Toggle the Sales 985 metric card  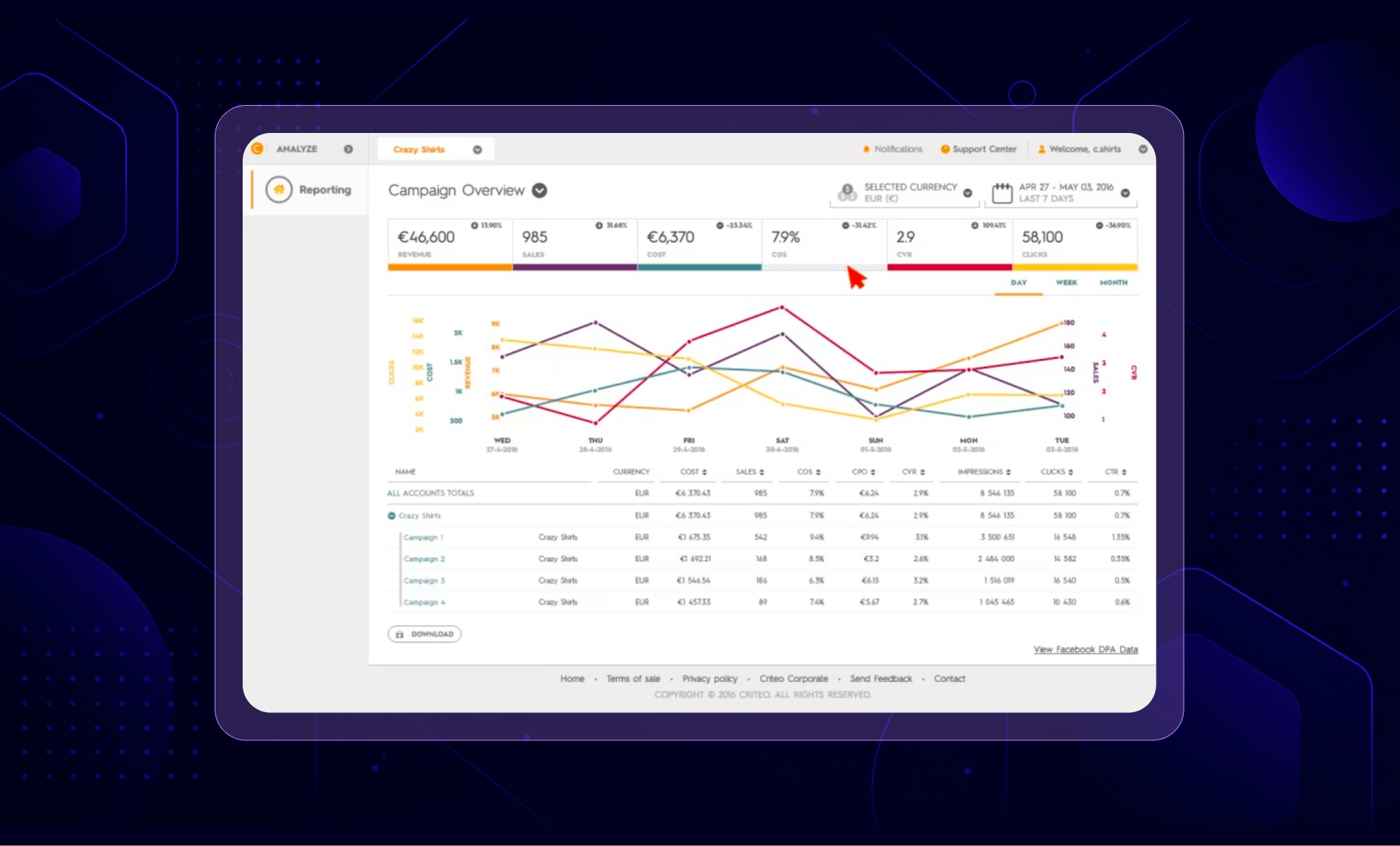coord(575,244)
